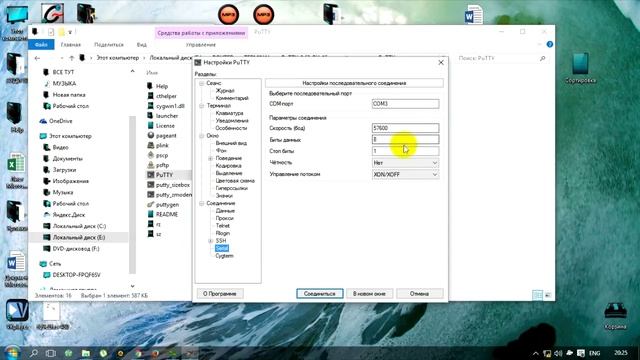This screenshot has height=360, width=640.
Task: Select Особенности in the settings tree
Action: (x=231, y=128)
